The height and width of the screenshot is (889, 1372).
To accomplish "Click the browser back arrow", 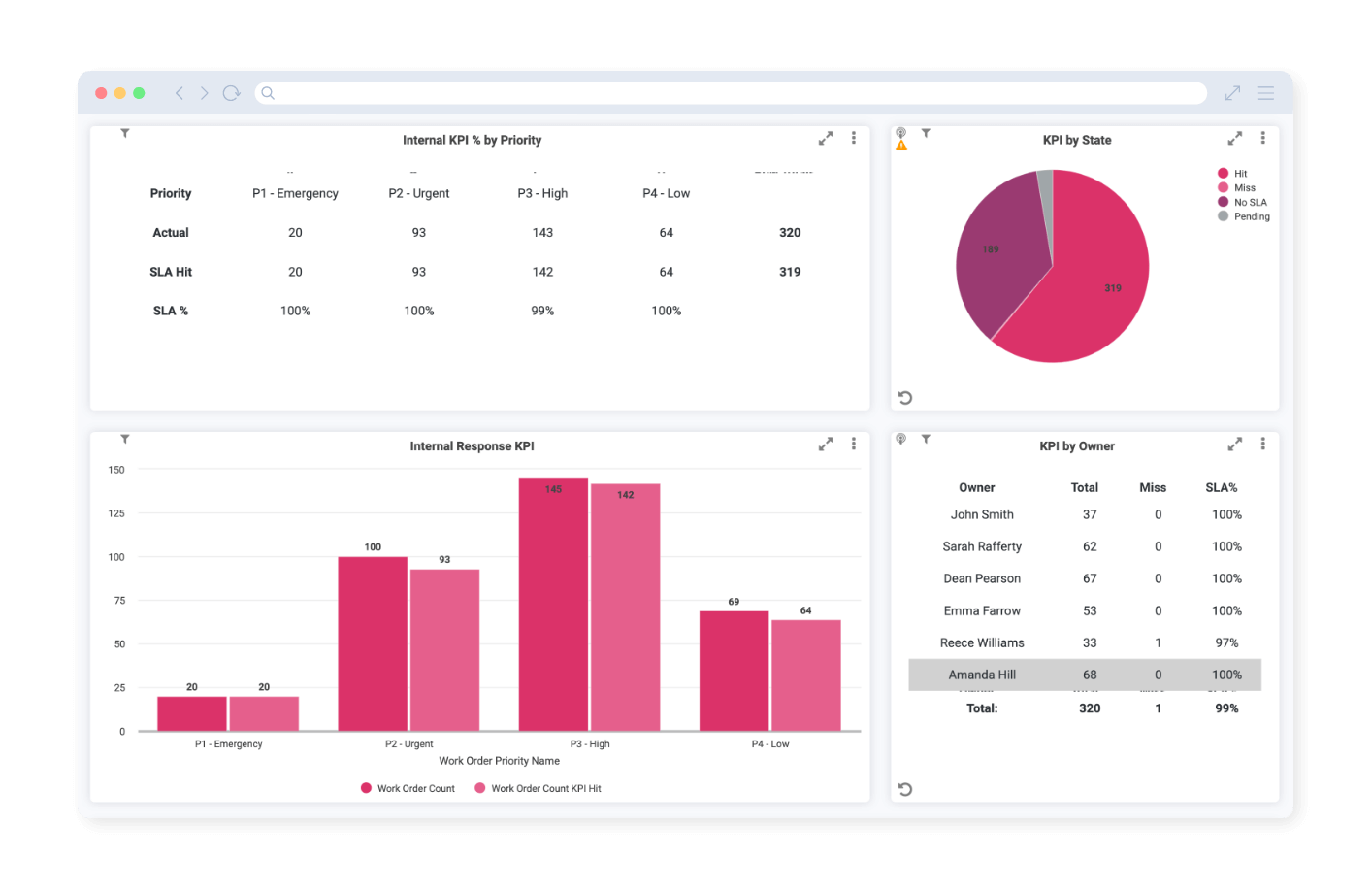I will coord(180,93).
